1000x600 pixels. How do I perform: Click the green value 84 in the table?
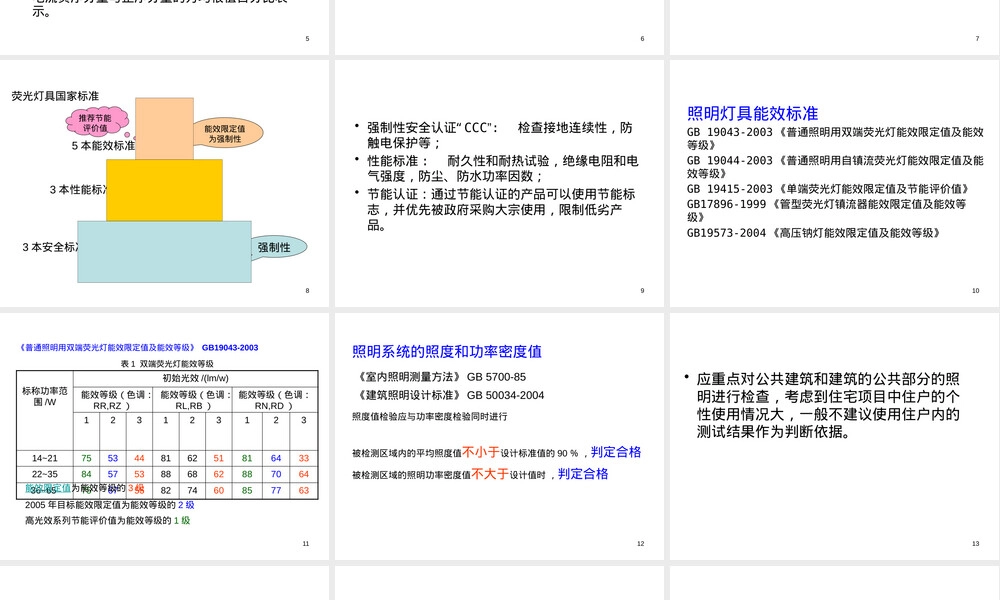[86, 474]
